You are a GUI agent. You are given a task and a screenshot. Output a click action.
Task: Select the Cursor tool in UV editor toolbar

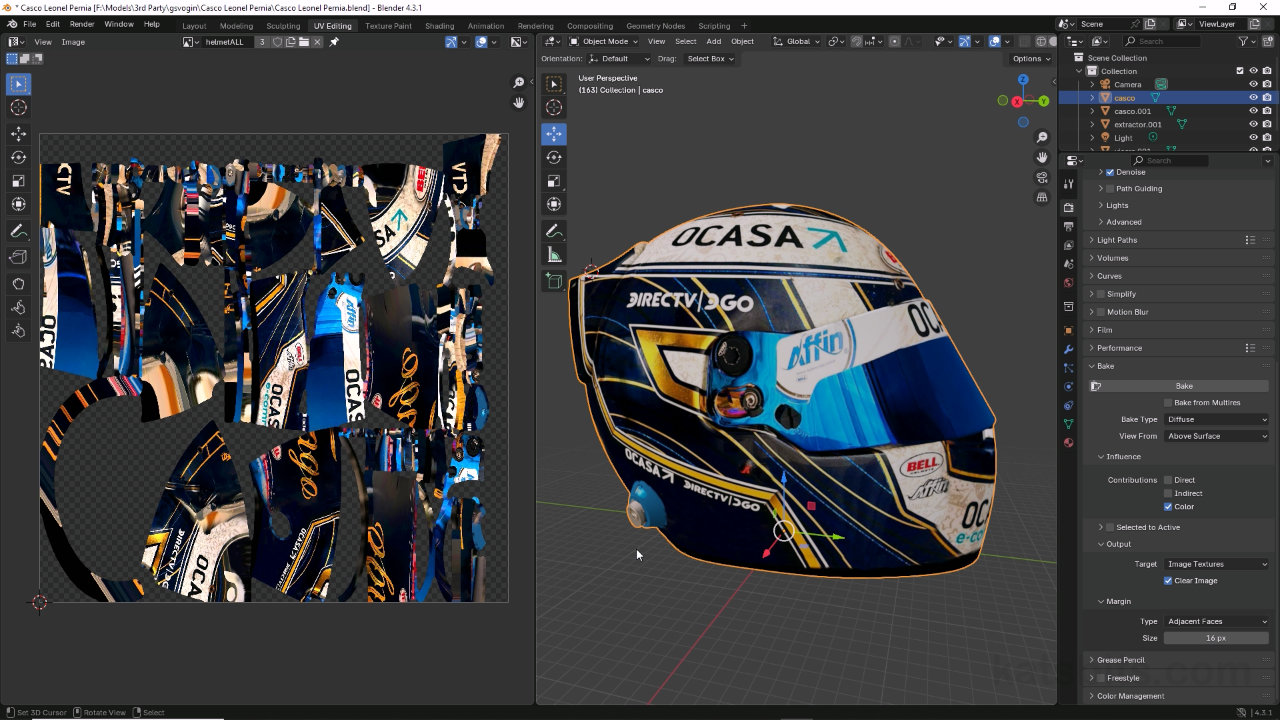[x=18, y=108]
